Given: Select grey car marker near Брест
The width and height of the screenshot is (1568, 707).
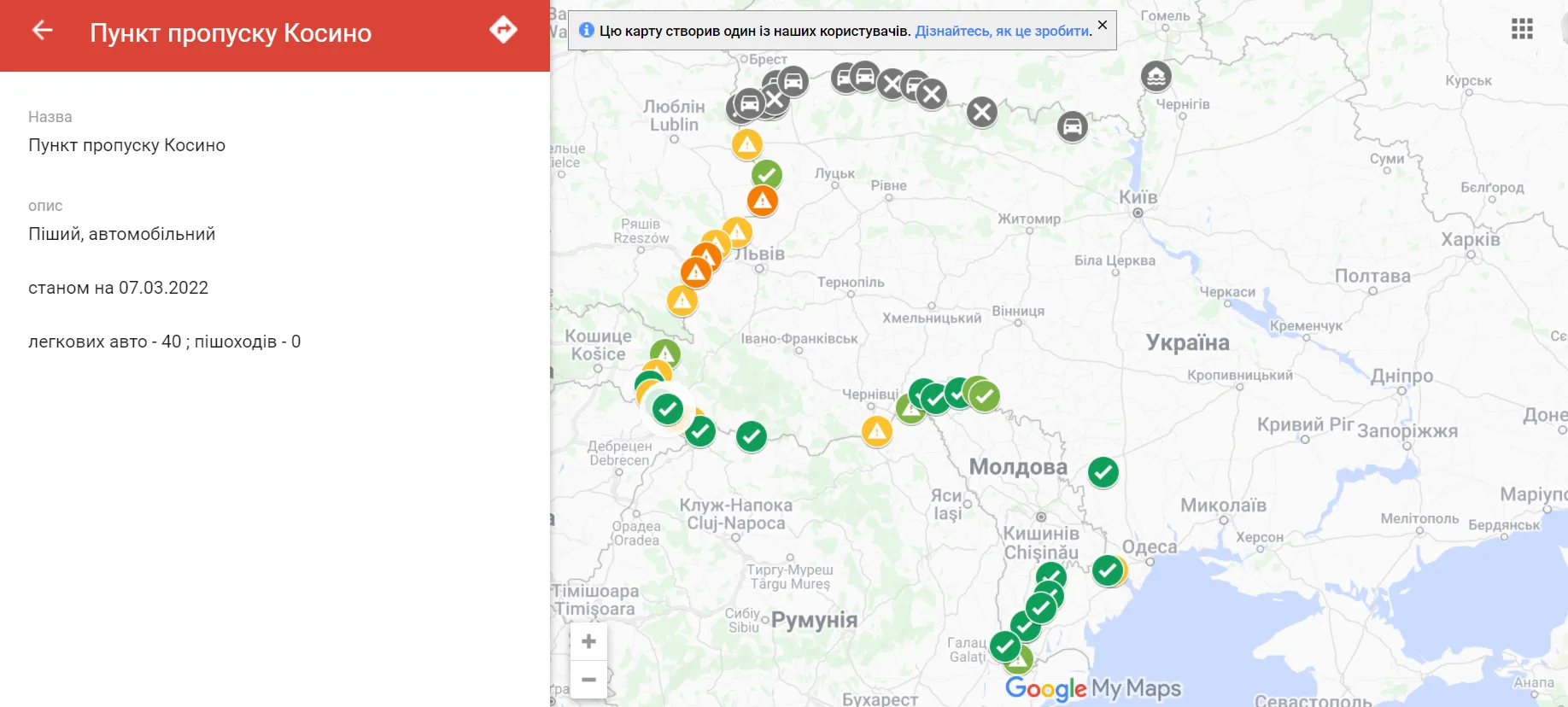Looking at the screenshot, I should pos(793,82).
